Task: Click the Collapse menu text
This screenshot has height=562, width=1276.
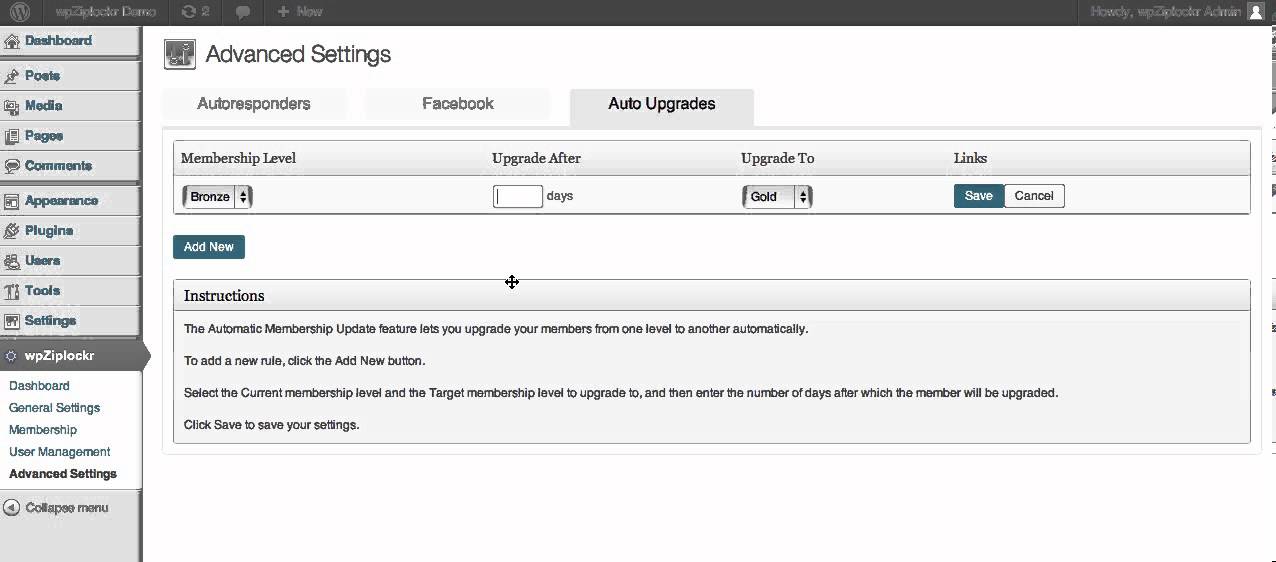Action: point(67,508)
